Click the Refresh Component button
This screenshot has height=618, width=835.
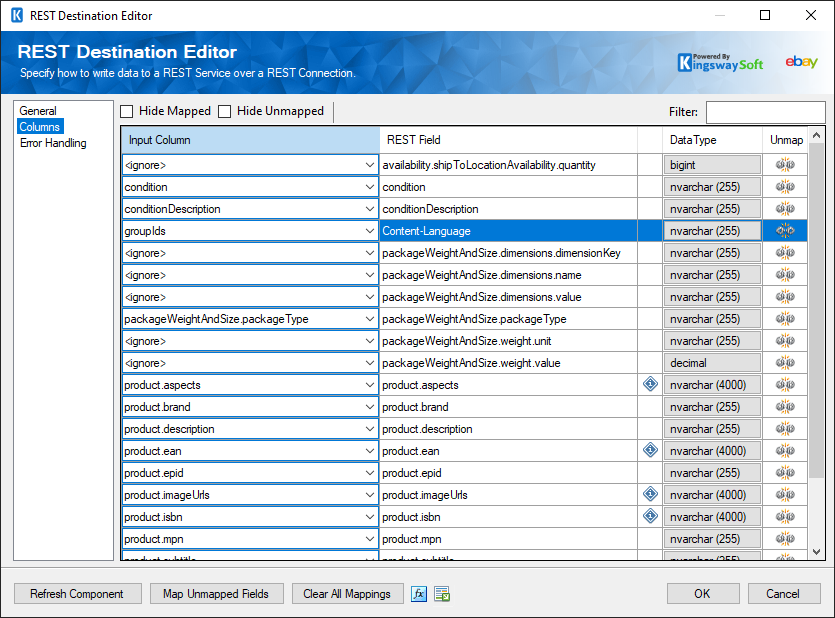[78, 594]
